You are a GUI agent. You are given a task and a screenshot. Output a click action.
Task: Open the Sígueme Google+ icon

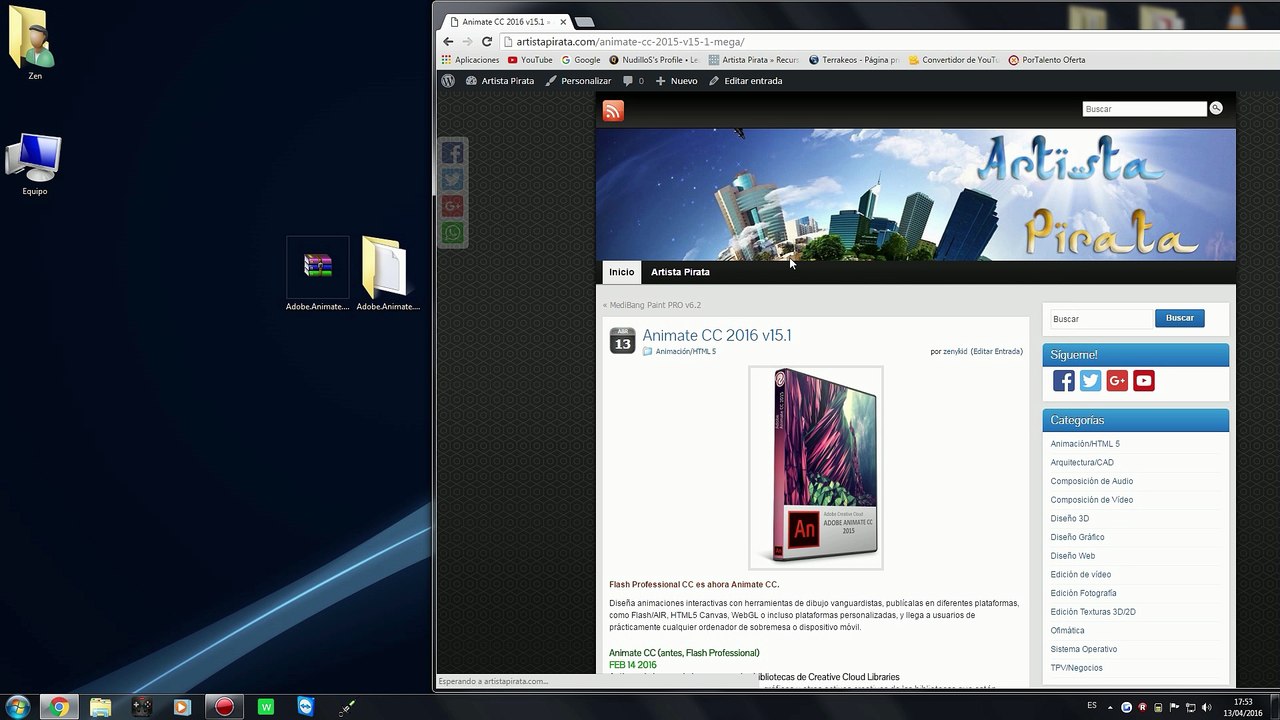1117,381
